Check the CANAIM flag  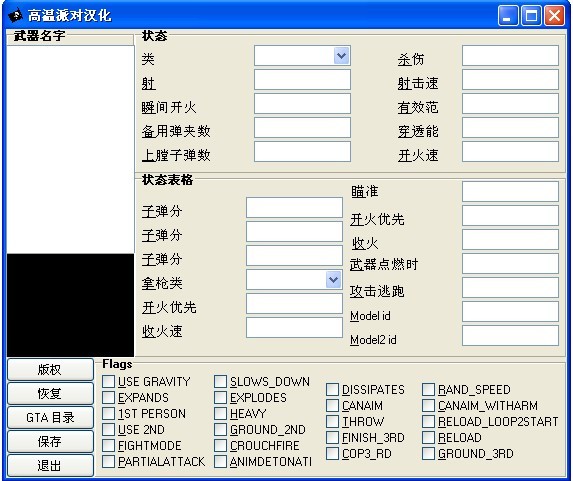(x=332, y=405)
